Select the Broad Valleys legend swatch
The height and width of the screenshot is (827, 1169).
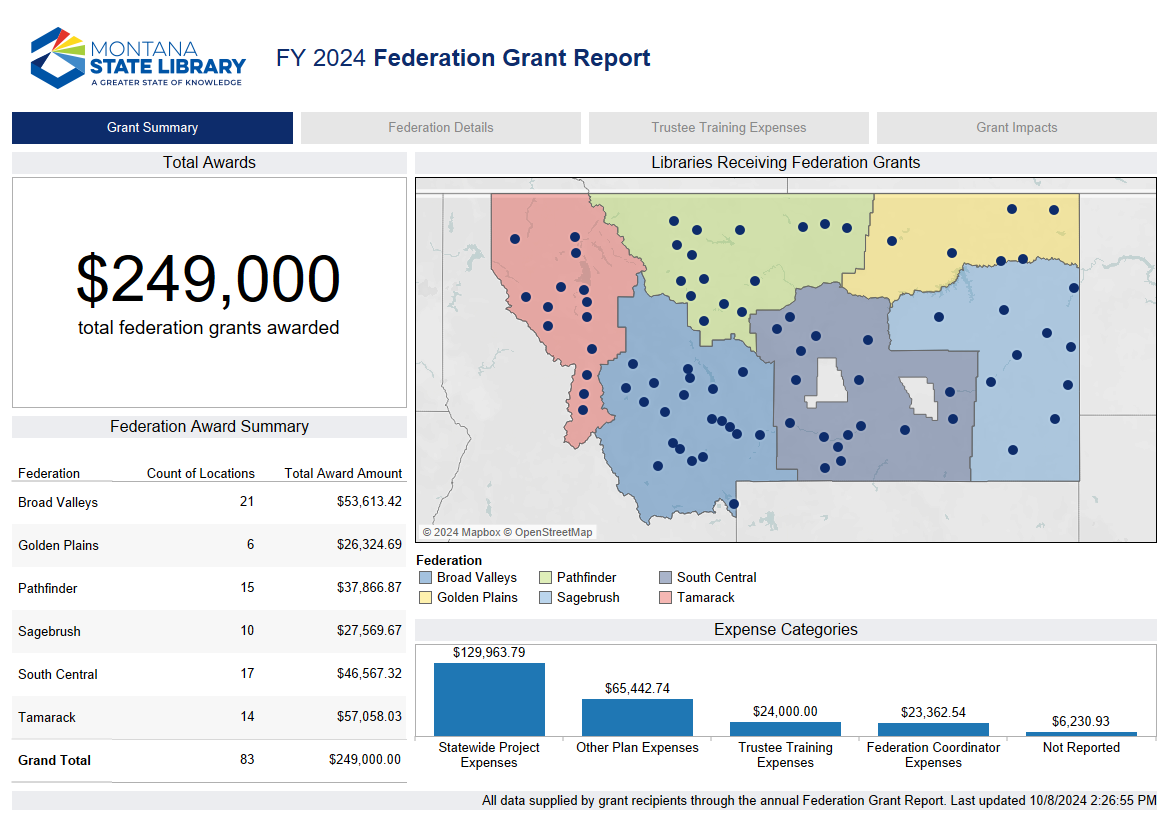pos(426,578)
